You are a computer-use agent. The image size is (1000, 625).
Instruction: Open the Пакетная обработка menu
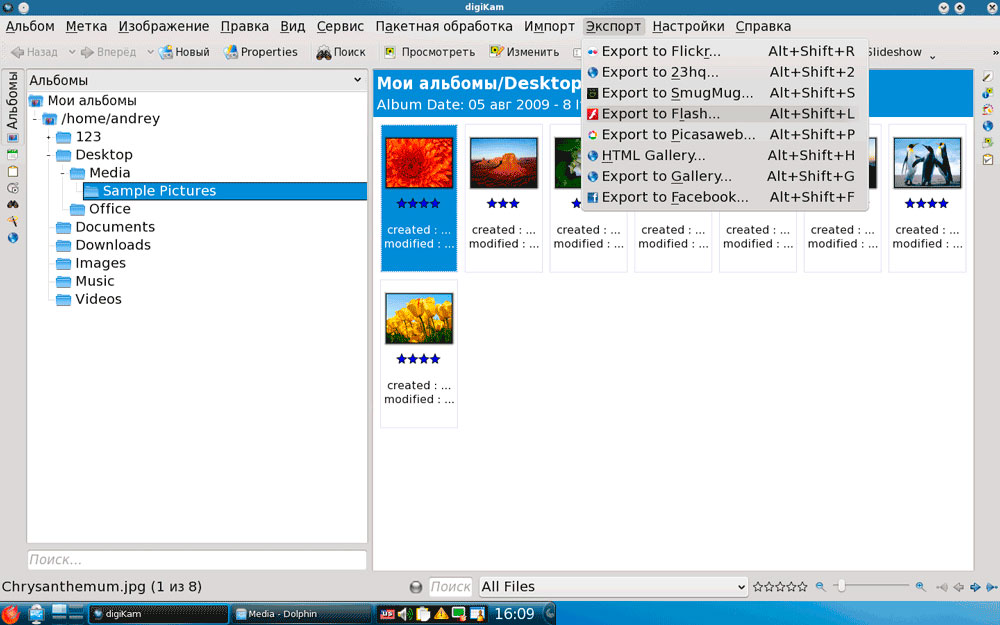tap(444, 26)
